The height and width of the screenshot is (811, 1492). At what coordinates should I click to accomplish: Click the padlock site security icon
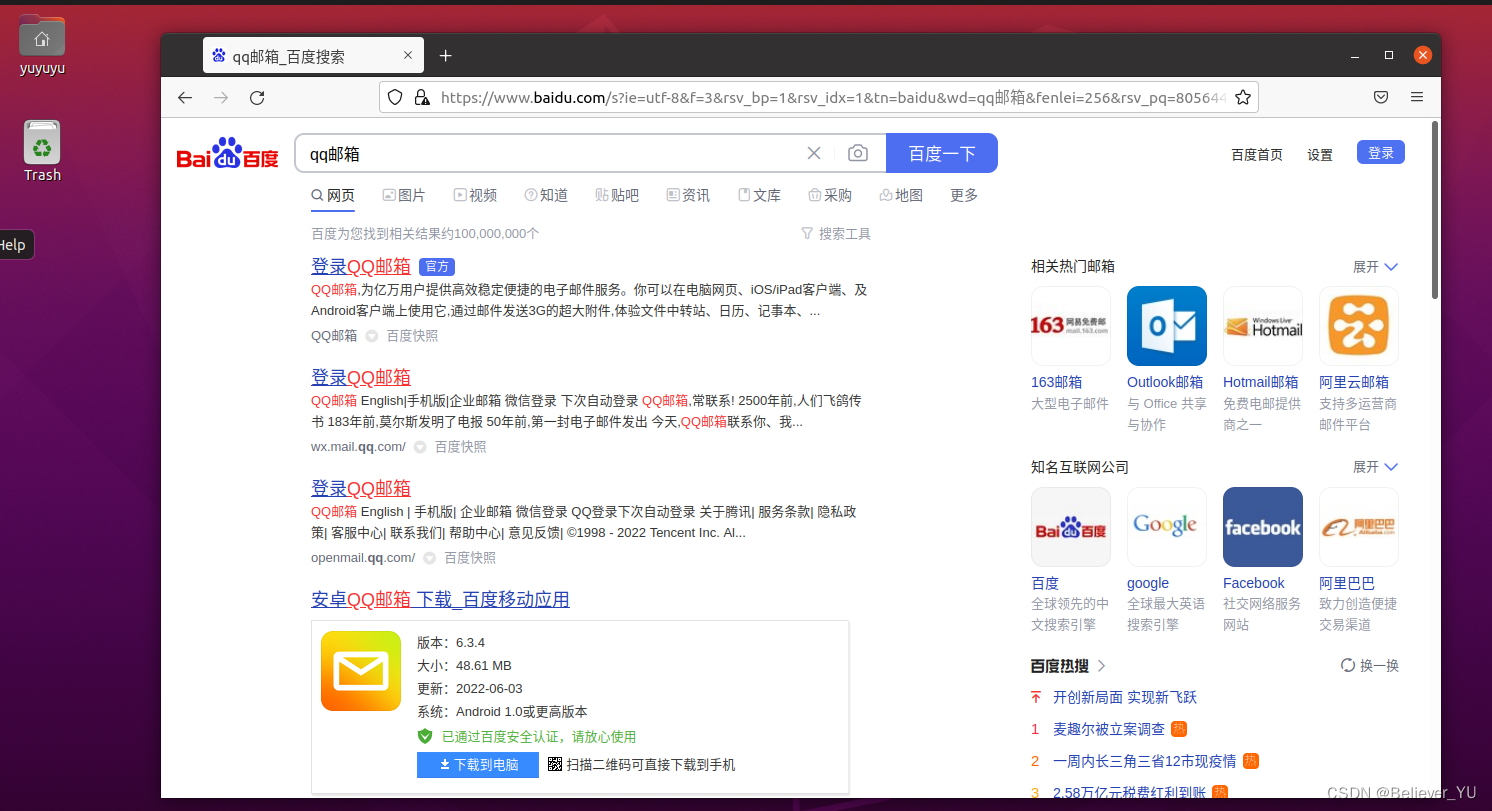[x=422, y=97]
